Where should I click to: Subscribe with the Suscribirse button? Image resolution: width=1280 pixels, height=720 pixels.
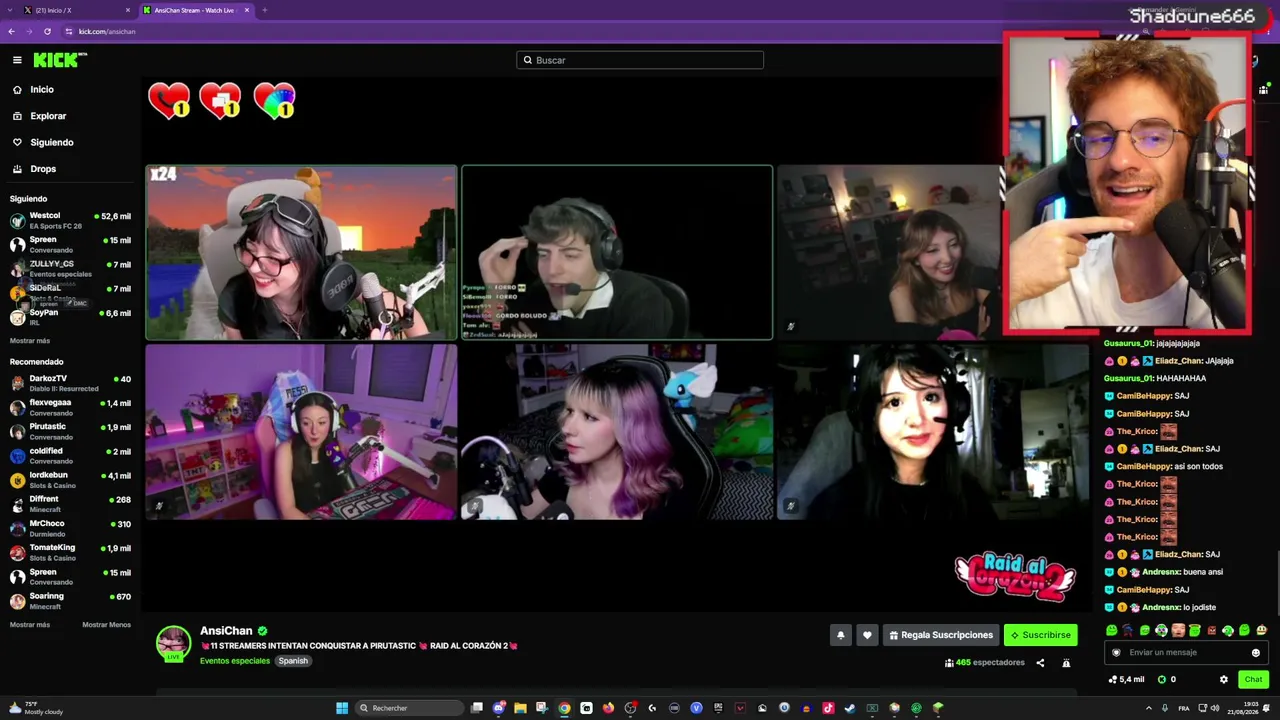[1041, 635]
